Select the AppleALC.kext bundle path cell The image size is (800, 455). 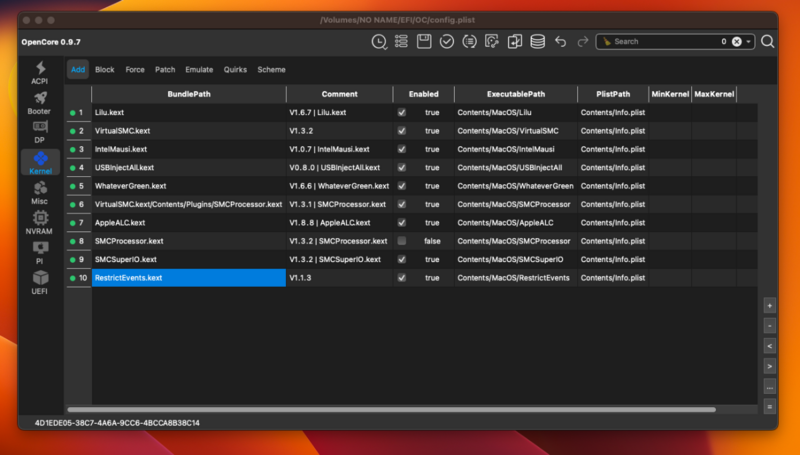point(189,222)
